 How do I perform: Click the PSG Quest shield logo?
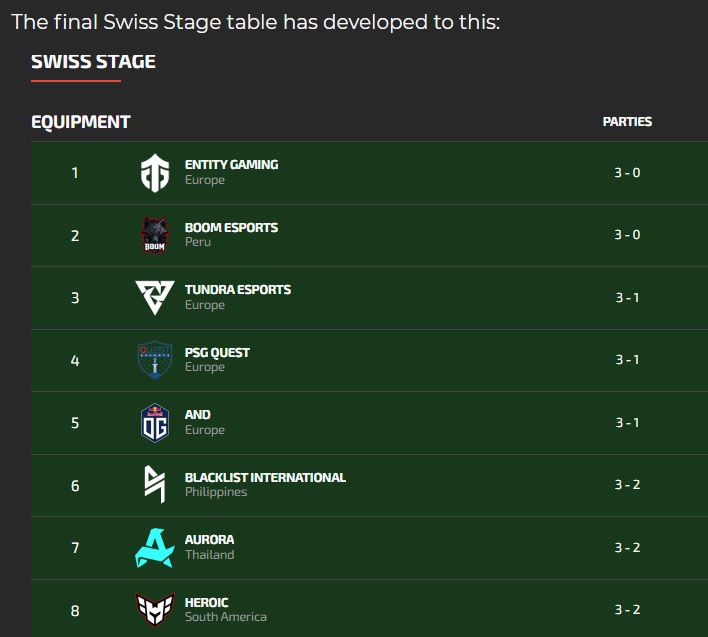[155, 360]
